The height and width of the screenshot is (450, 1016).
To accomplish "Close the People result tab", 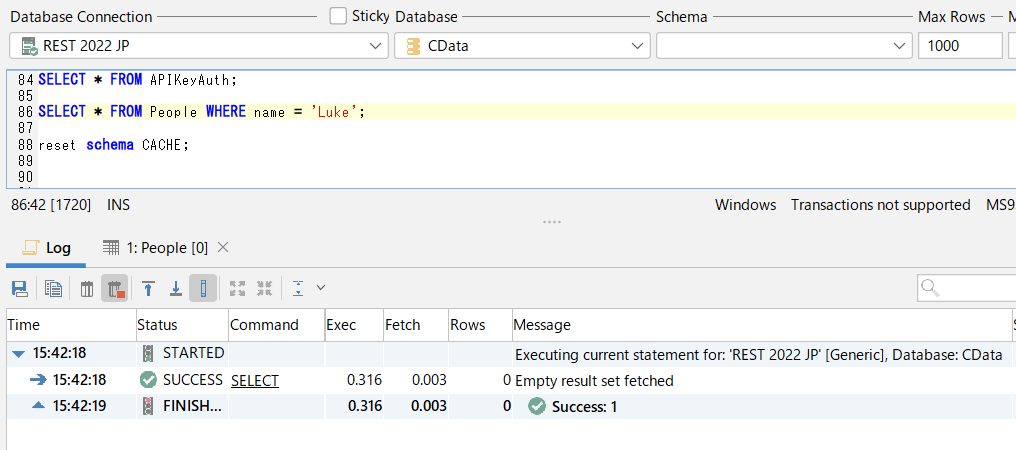I will [223, 247].
